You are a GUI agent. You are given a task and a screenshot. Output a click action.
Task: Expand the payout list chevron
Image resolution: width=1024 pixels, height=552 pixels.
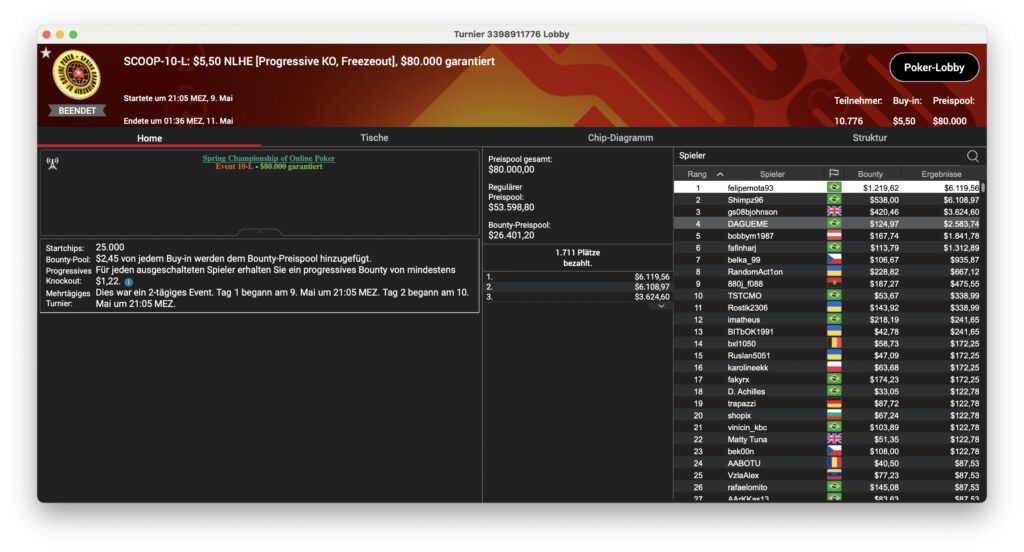point(659,306)
